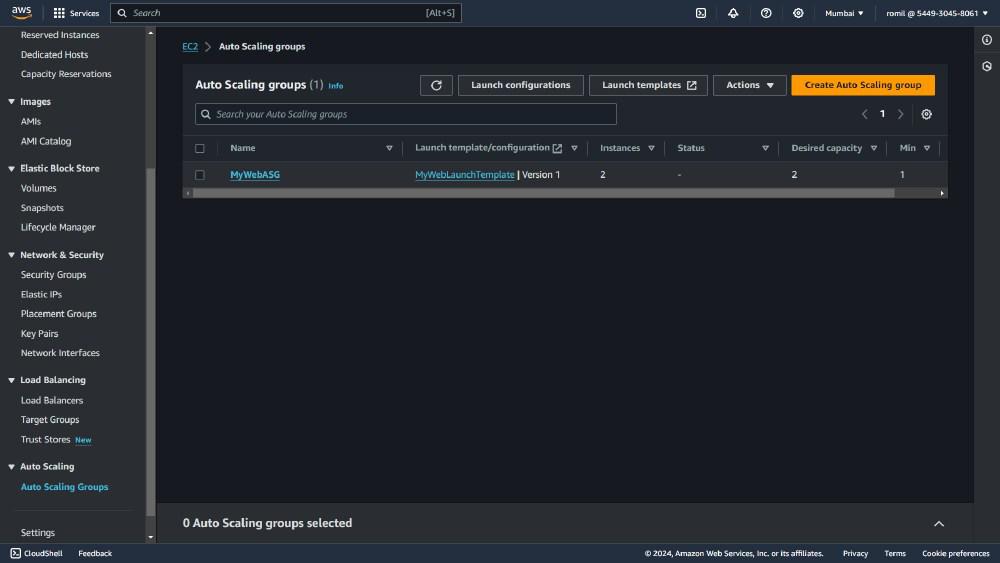Open Settings in sidebar
The height and width of the screenshot is (563, 1000).
38,532
